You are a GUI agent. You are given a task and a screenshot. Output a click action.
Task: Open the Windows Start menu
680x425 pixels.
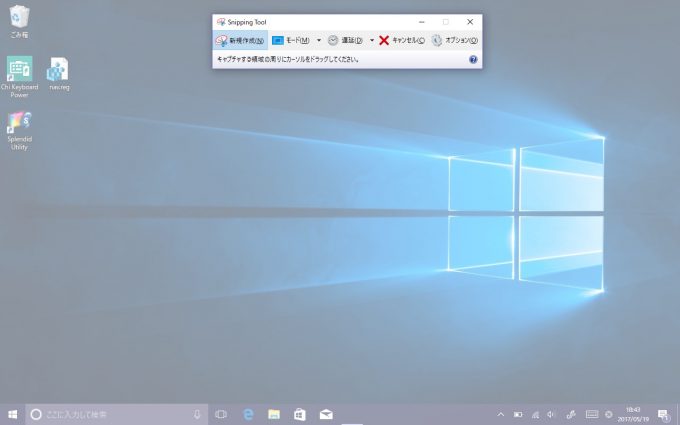pos(13,415)
